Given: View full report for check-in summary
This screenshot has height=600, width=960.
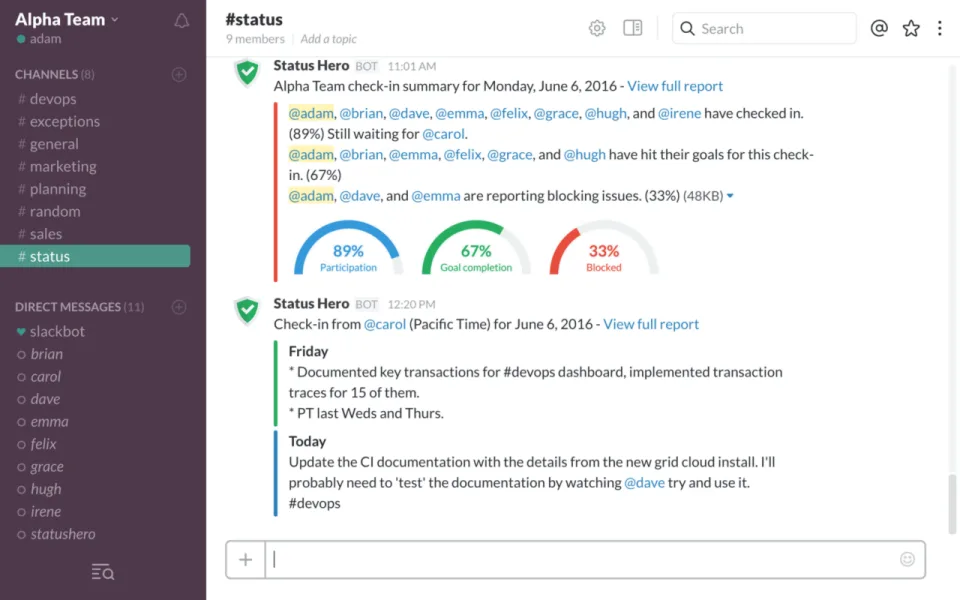Looking at the screenshot, I should 675,86.
